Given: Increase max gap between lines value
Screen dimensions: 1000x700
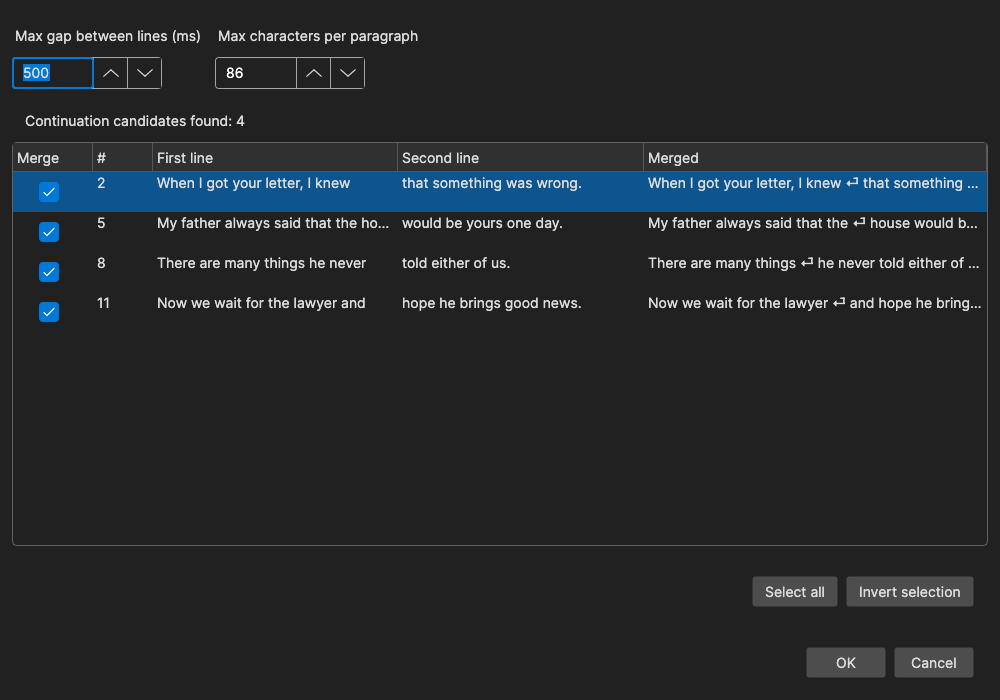Looking at the screenshot, I should point(110,73).
